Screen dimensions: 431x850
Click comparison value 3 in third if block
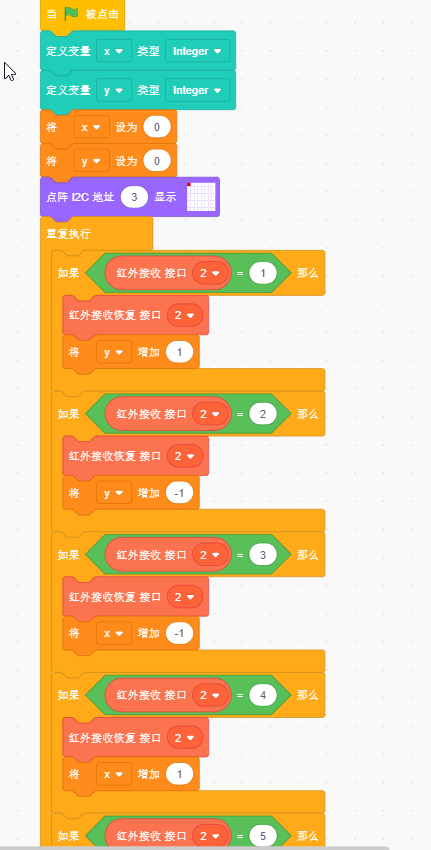(263, 555)
